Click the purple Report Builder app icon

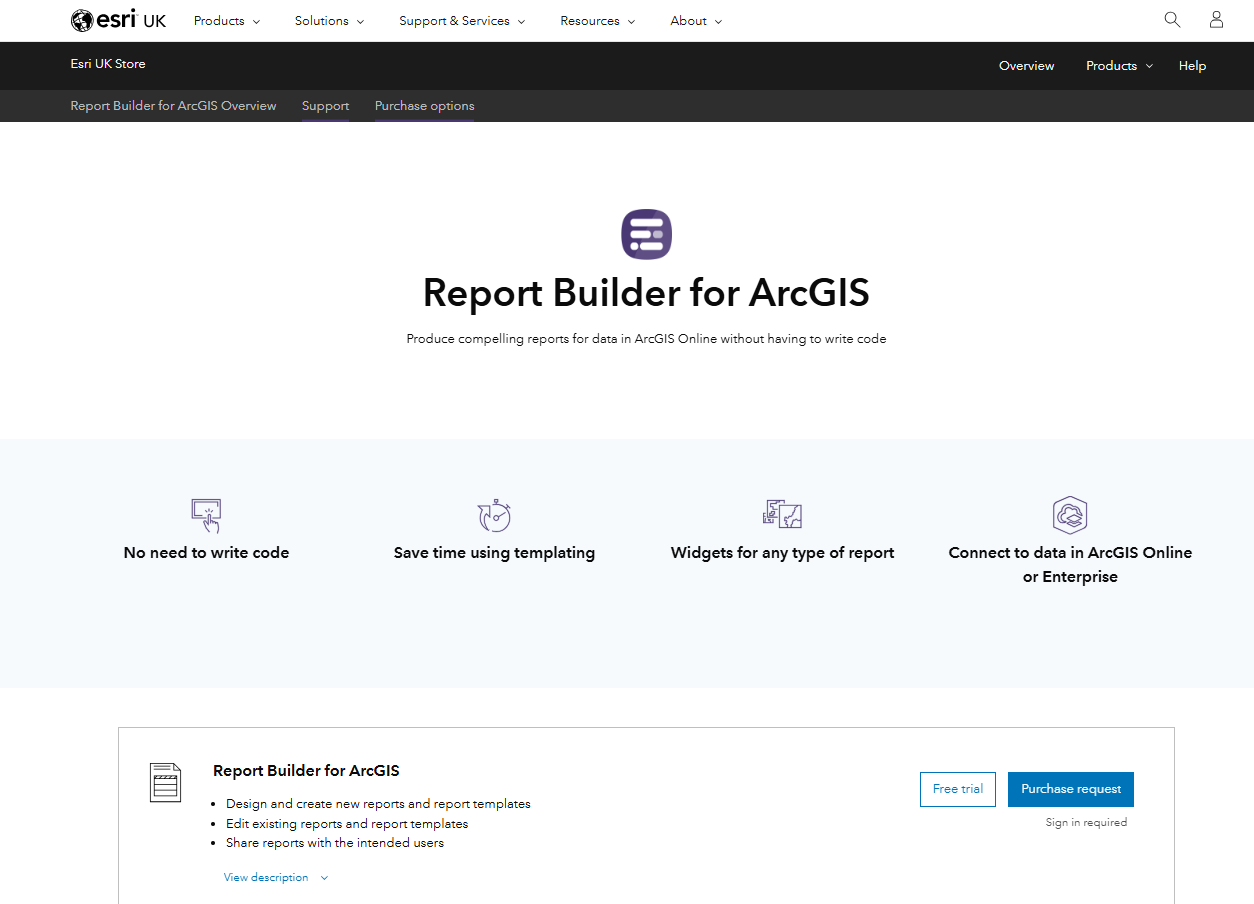(x=646, y=234)
